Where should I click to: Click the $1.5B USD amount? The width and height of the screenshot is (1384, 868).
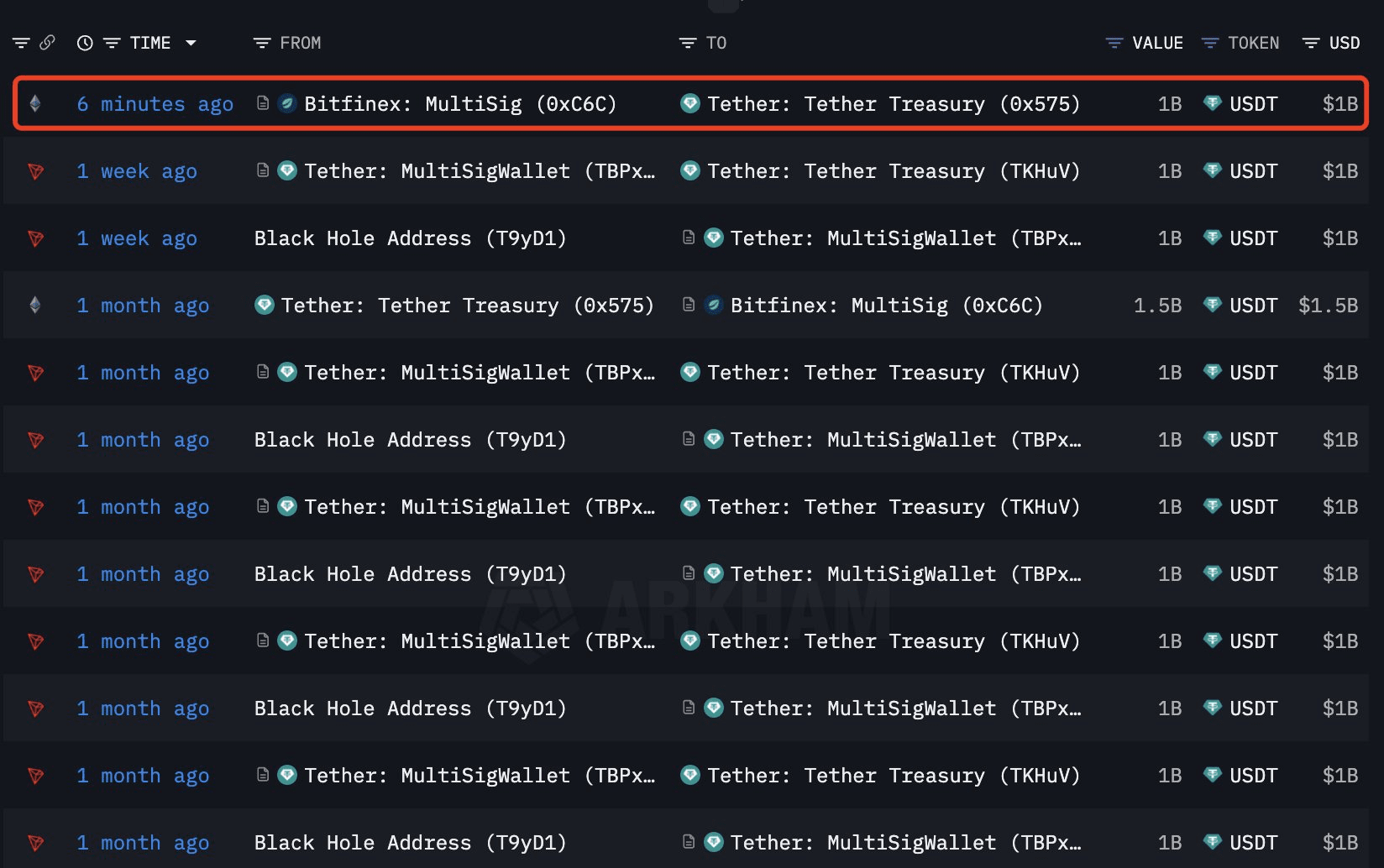(x=1328, y=306)
